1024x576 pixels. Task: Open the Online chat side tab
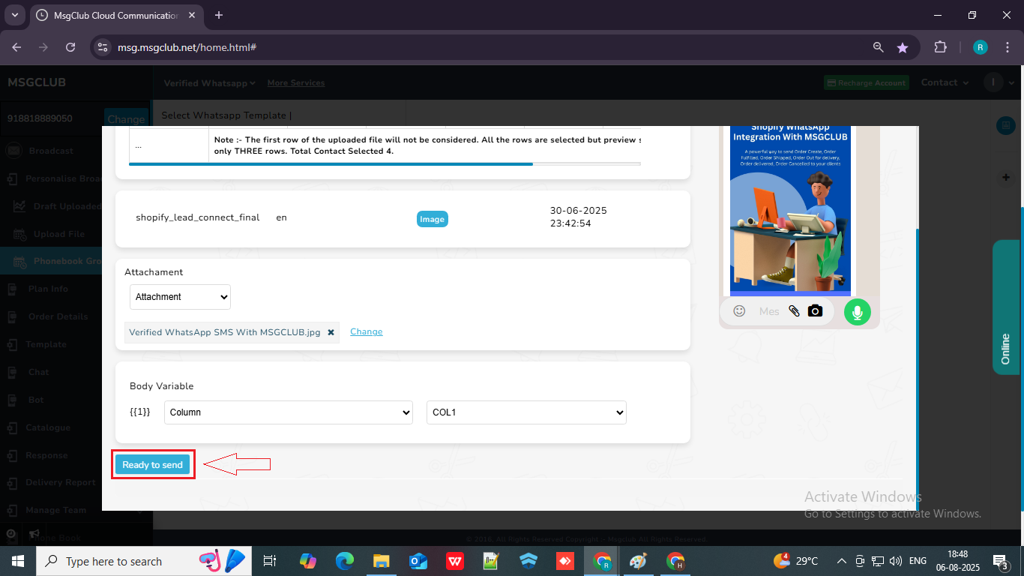click(x=1006, y=308)
